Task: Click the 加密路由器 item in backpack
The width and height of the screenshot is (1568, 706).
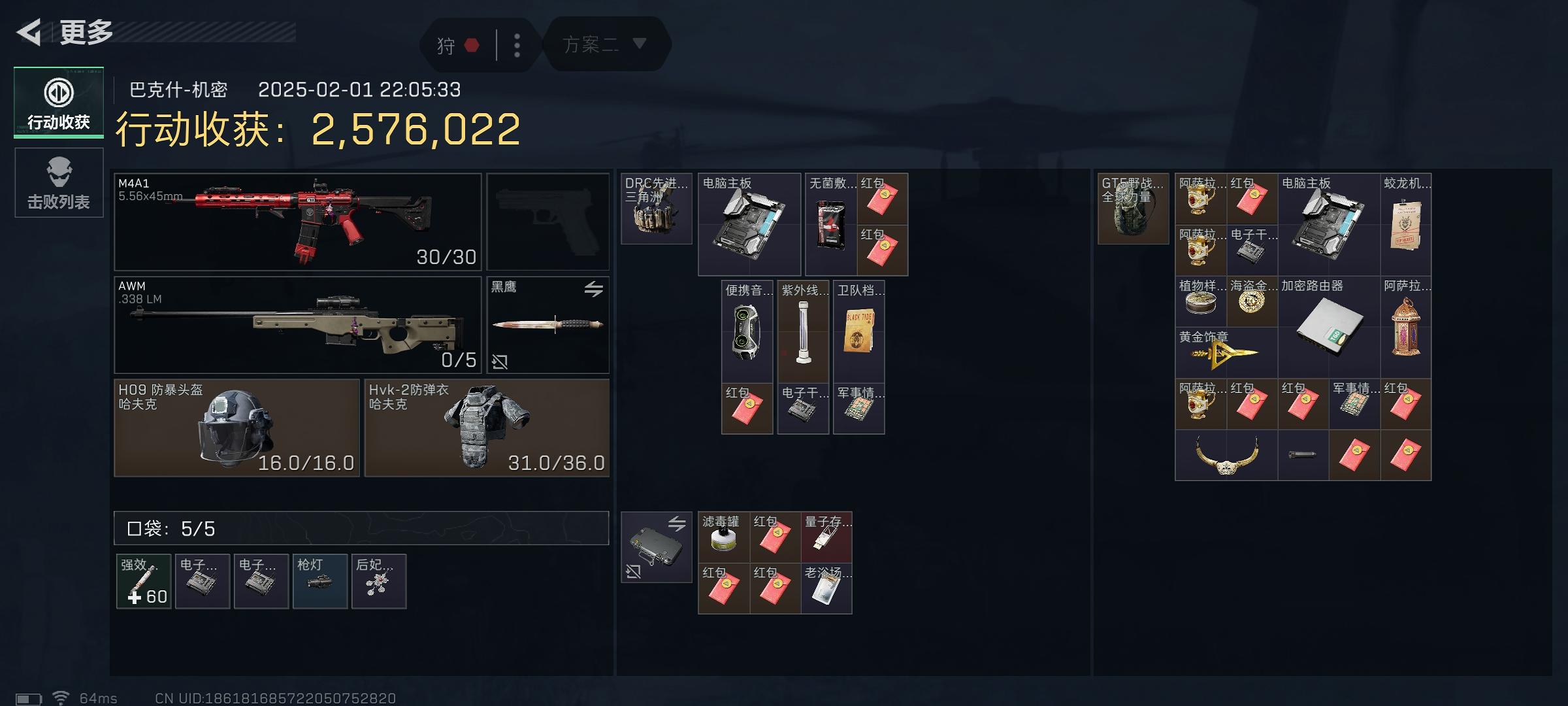Action: 1329,327
